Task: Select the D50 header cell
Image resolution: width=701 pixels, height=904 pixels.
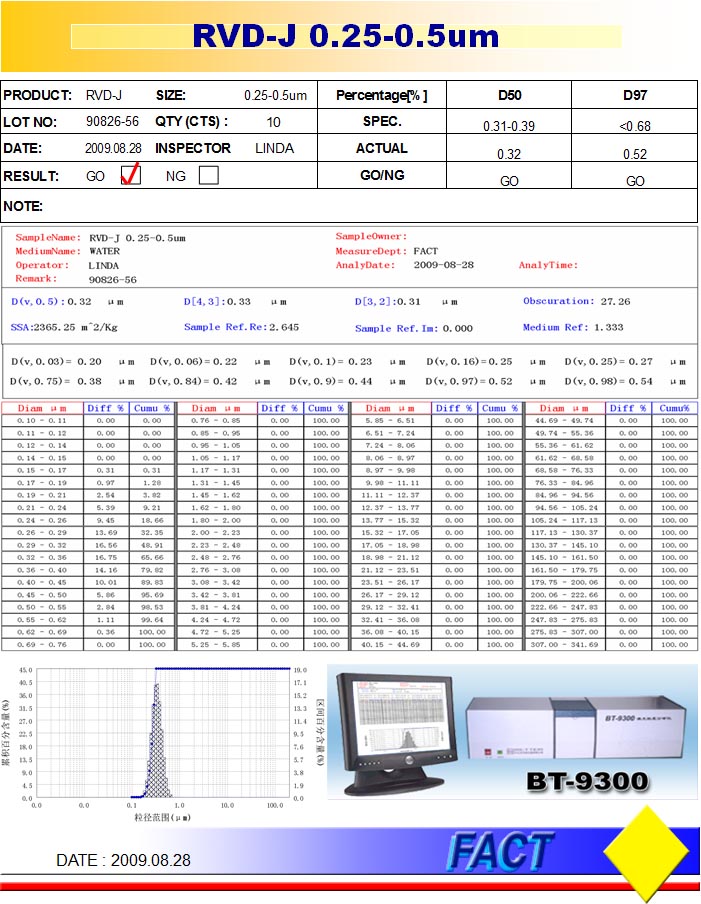Action: (509, 95)
